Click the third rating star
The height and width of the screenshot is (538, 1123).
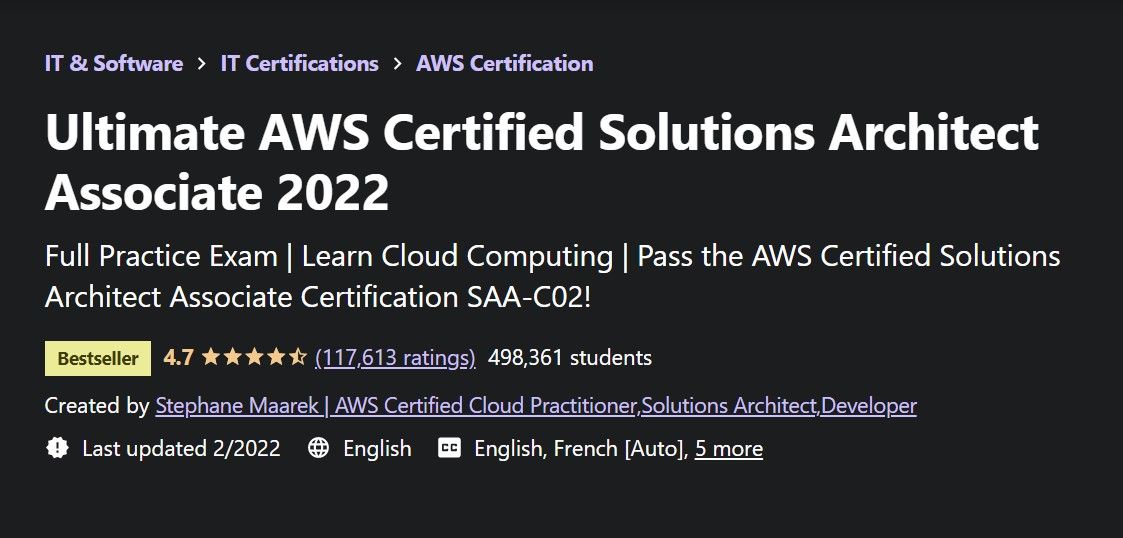tap(254, 357)
